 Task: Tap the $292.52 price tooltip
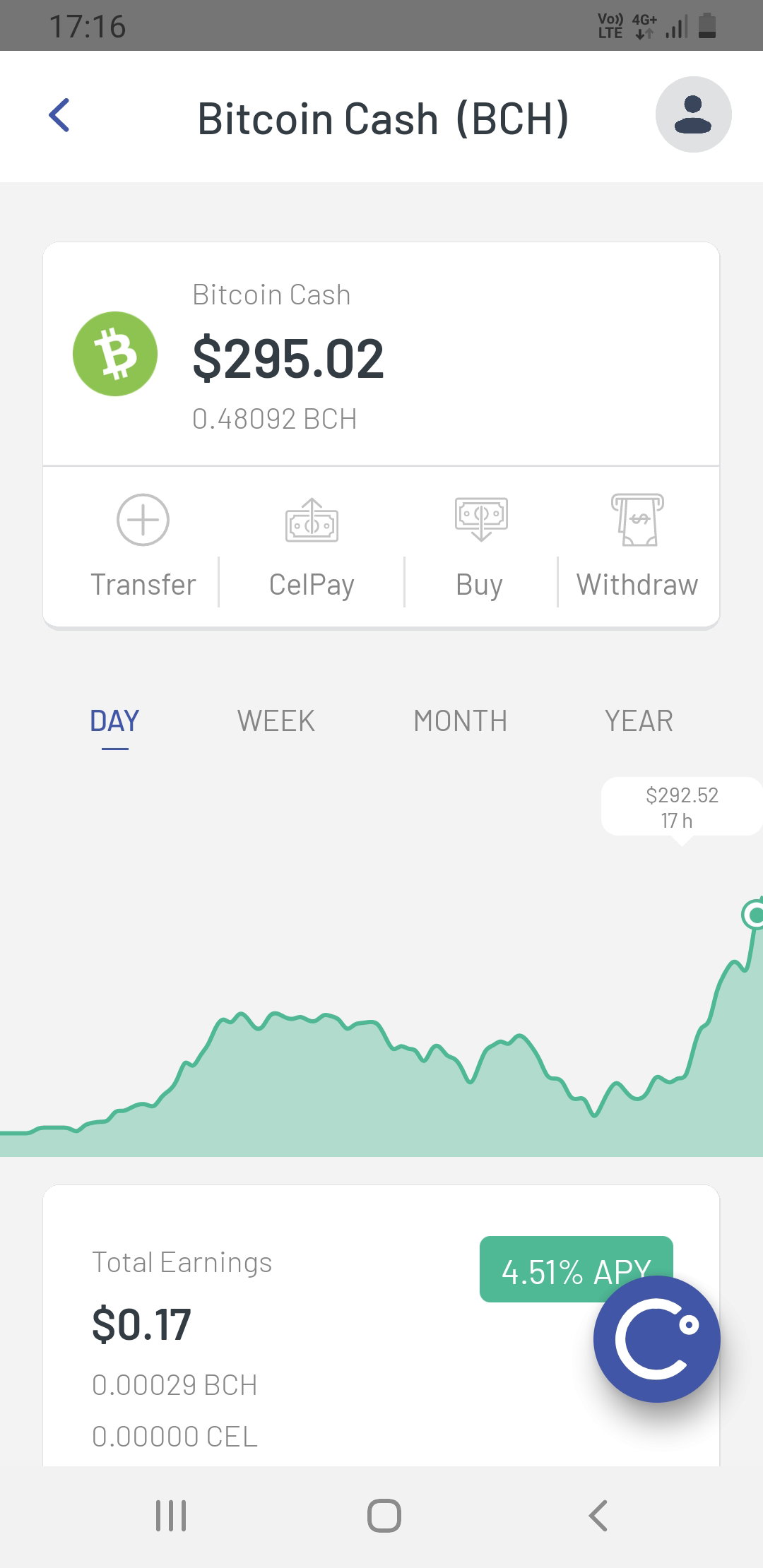coord(682,807)
